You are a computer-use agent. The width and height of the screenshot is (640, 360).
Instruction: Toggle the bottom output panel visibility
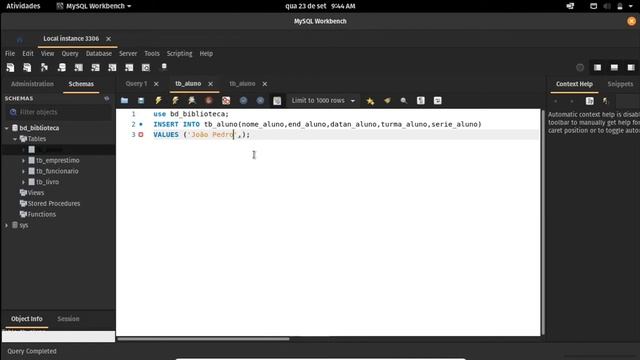(614, 68)
